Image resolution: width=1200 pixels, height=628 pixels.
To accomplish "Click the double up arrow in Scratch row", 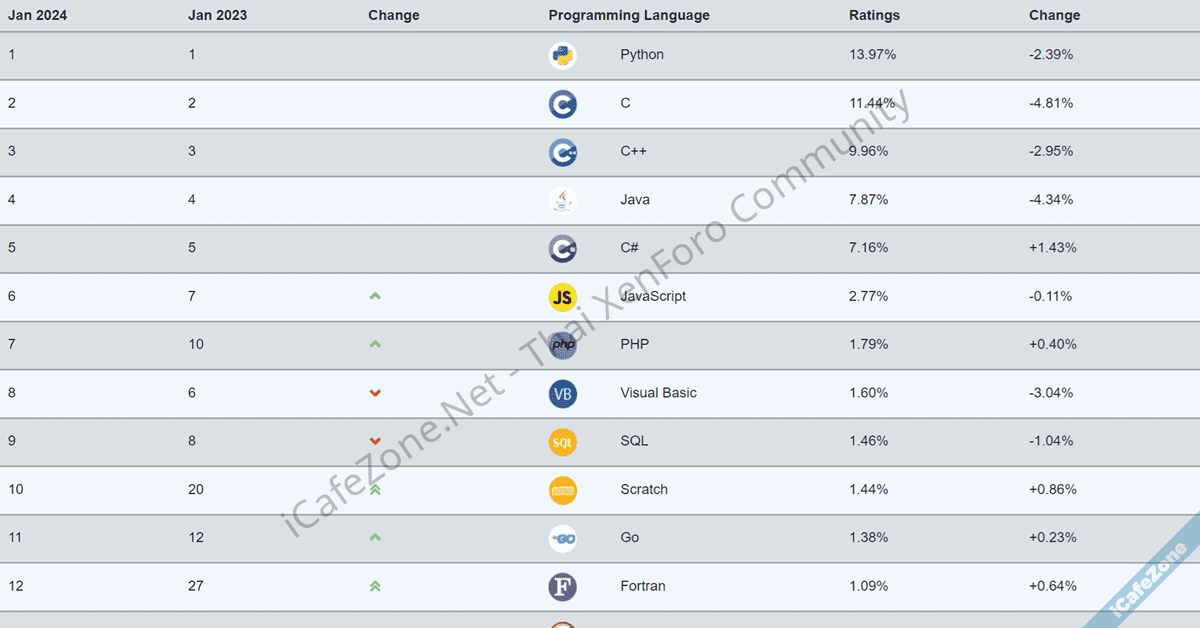I will [375, 490].
